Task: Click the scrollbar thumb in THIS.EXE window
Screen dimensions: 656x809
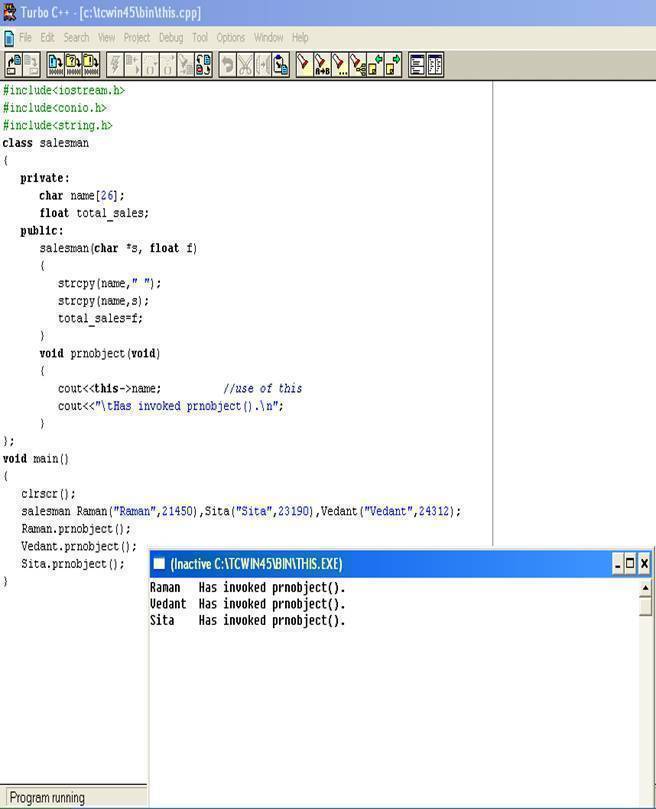Action: [645, 606]
